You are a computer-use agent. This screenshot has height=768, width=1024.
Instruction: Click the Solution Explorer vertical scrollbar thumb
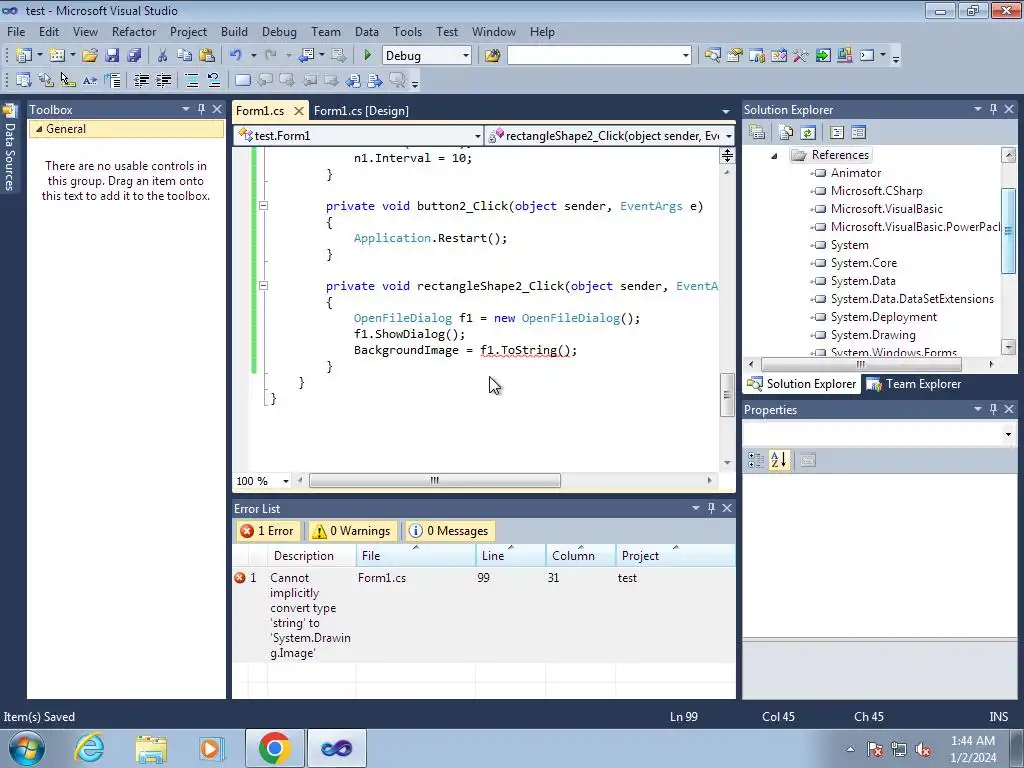pyautogui.click(x=1008, y=231)
